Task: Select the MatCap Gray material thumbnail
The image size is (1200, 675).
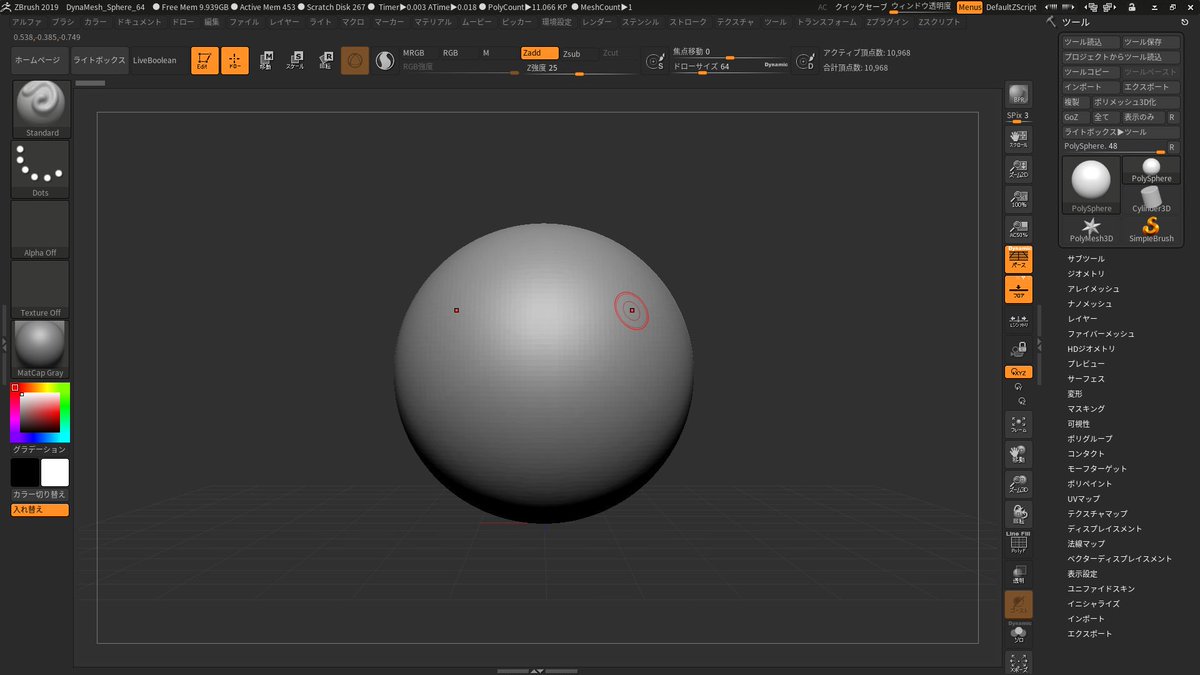Action: 41,349
